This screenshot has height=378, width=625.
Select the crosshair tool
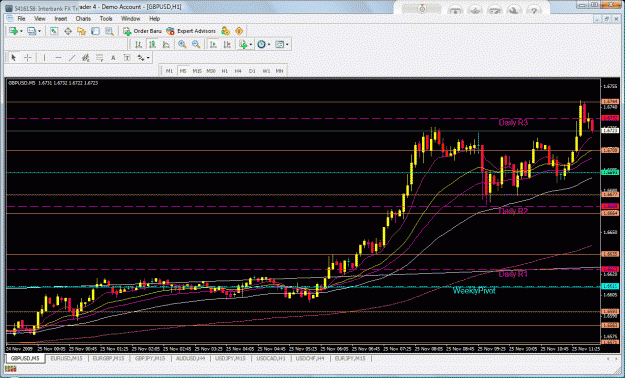pos(28,58)
